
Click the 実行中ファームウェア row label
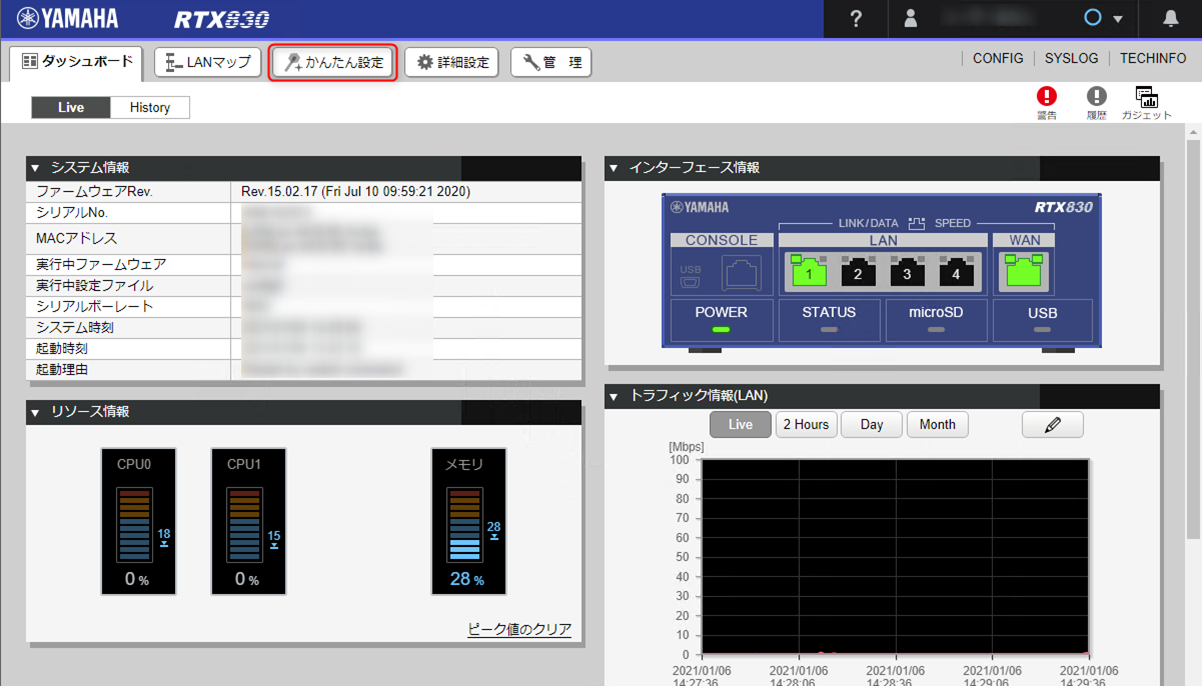pos(101,265)
